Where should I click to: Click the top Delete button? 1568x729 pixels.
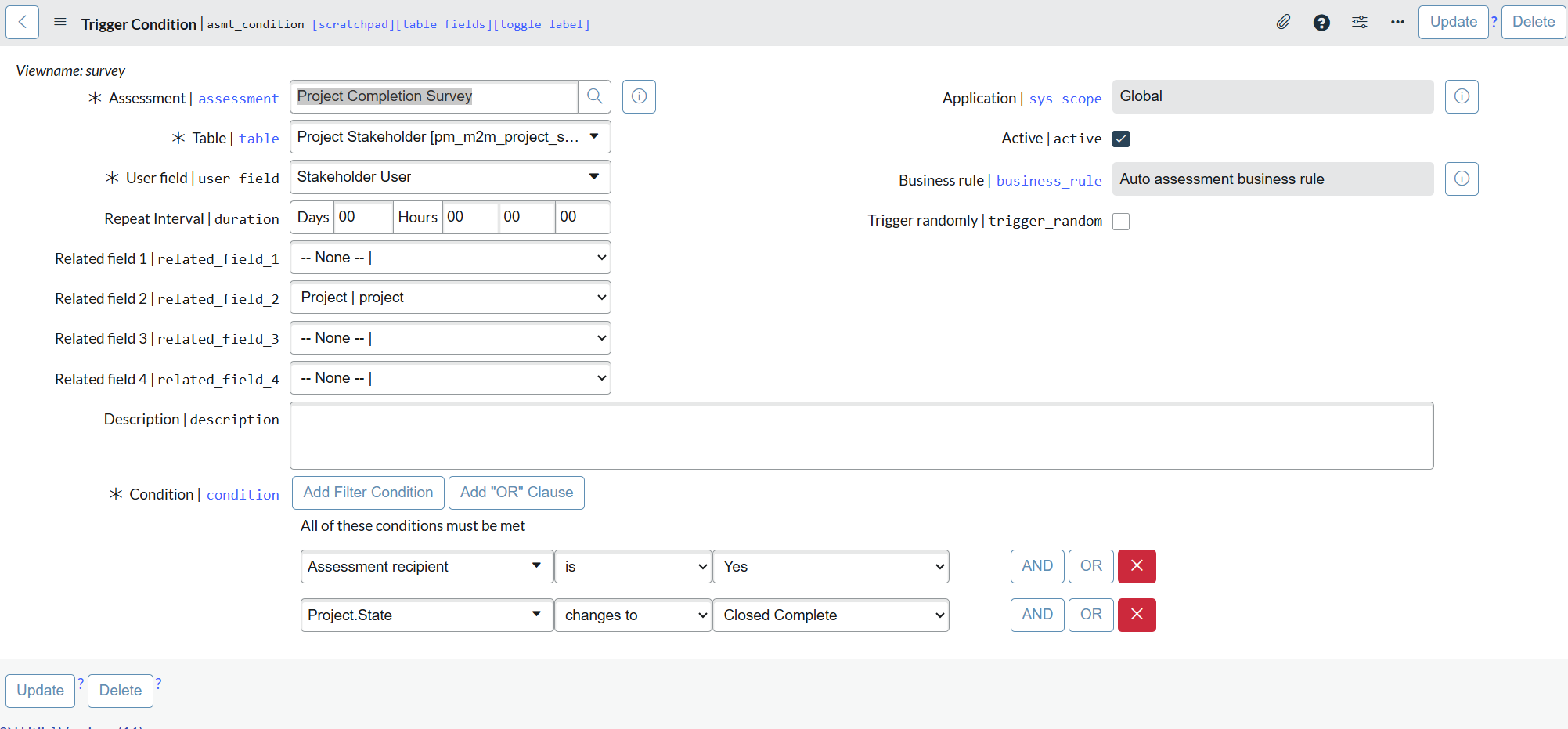click(1533, 22)
